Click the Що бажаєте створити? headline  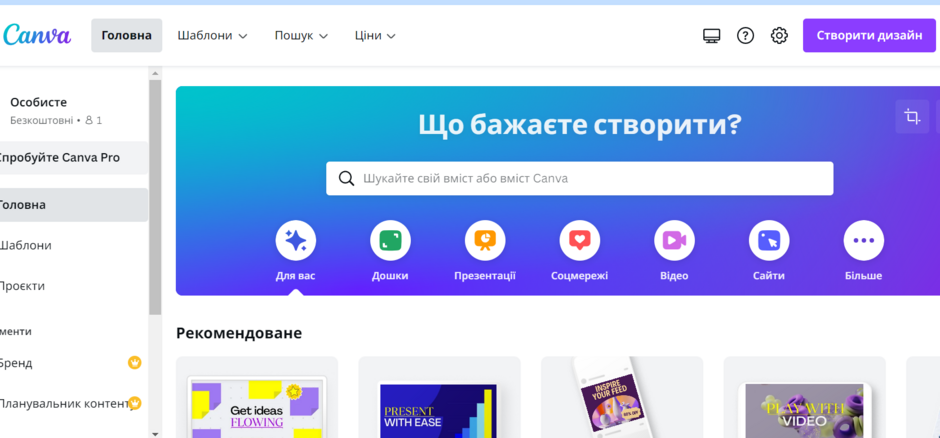point(580,125)
